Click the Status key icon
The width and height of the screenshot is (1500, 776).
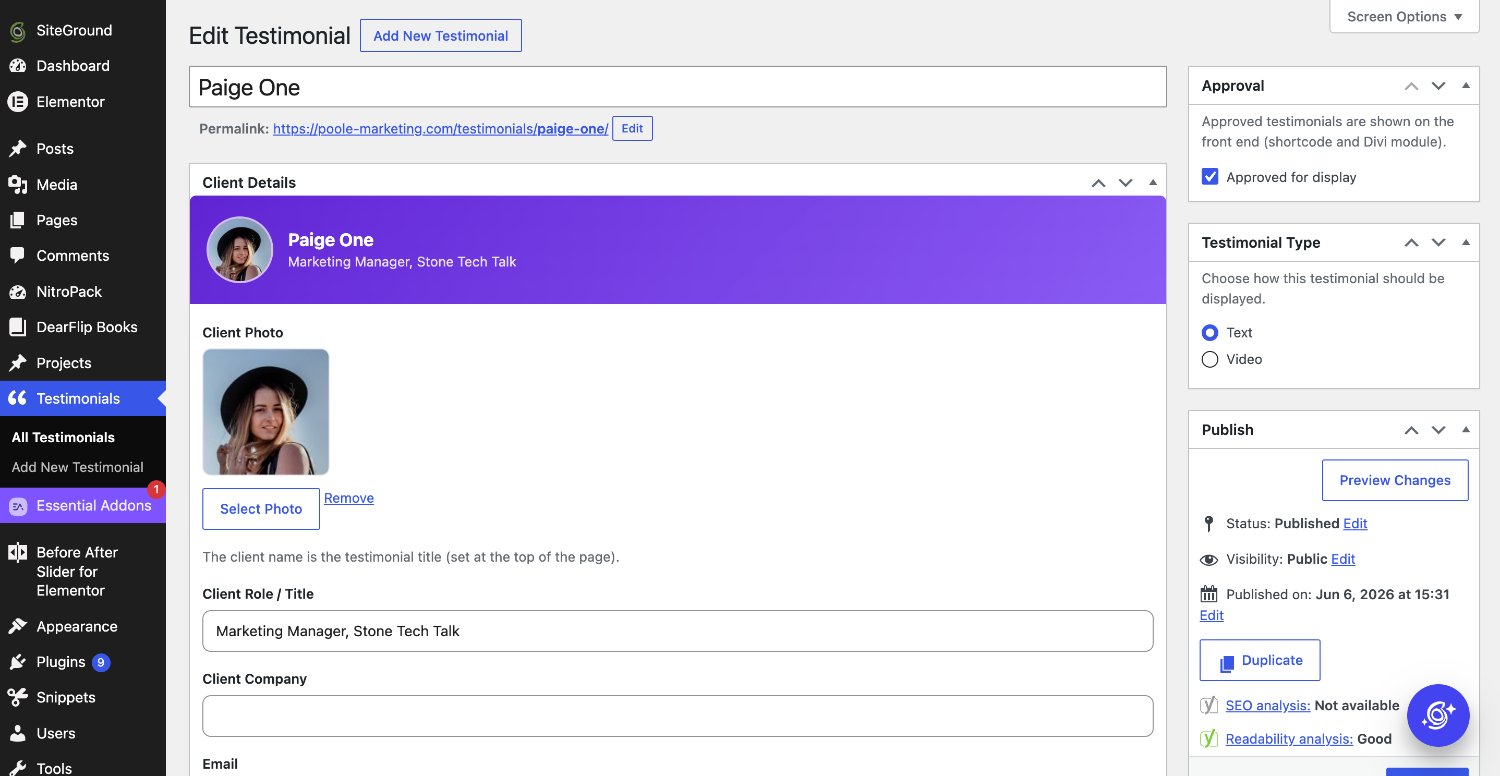[x=1209, y=523]
